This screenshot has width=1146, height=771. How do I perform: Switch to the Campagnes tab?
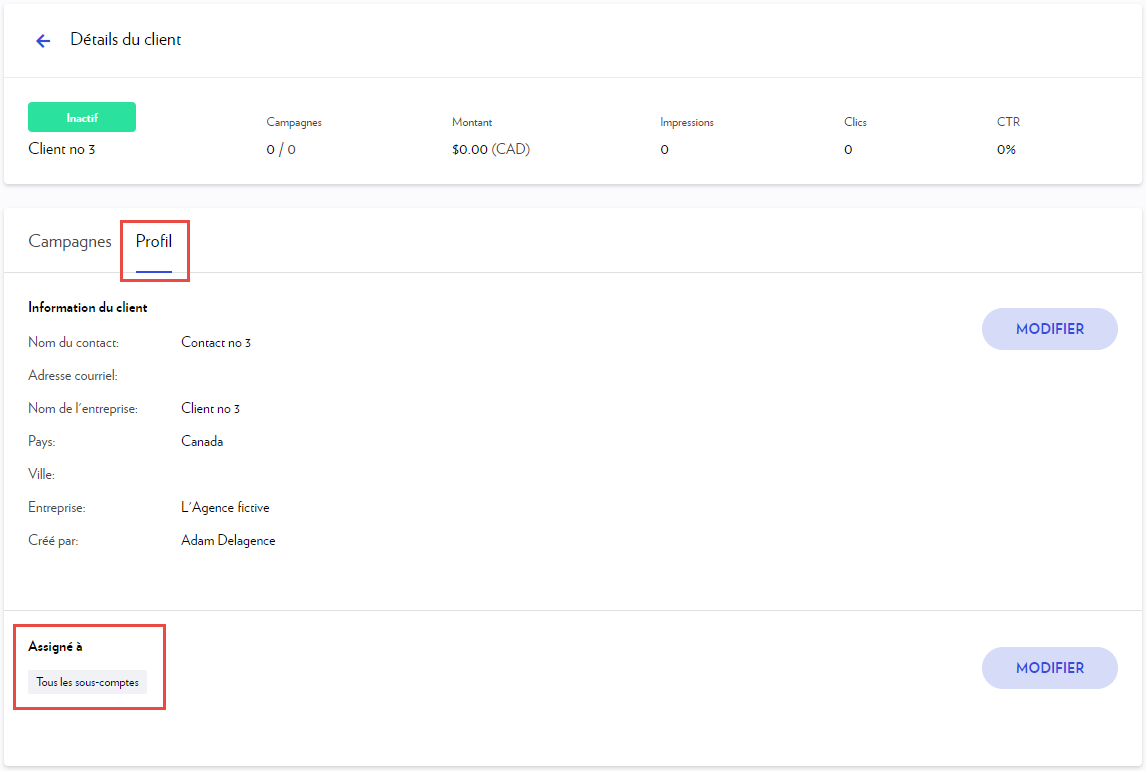coord(69,241)
